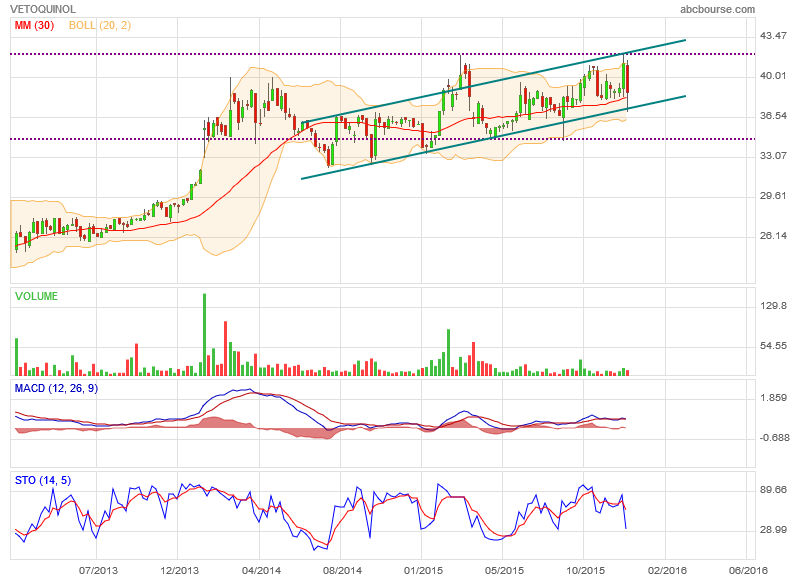Click the 06/2016 date label
Screen dimensions: 800x580
point(748,570)
